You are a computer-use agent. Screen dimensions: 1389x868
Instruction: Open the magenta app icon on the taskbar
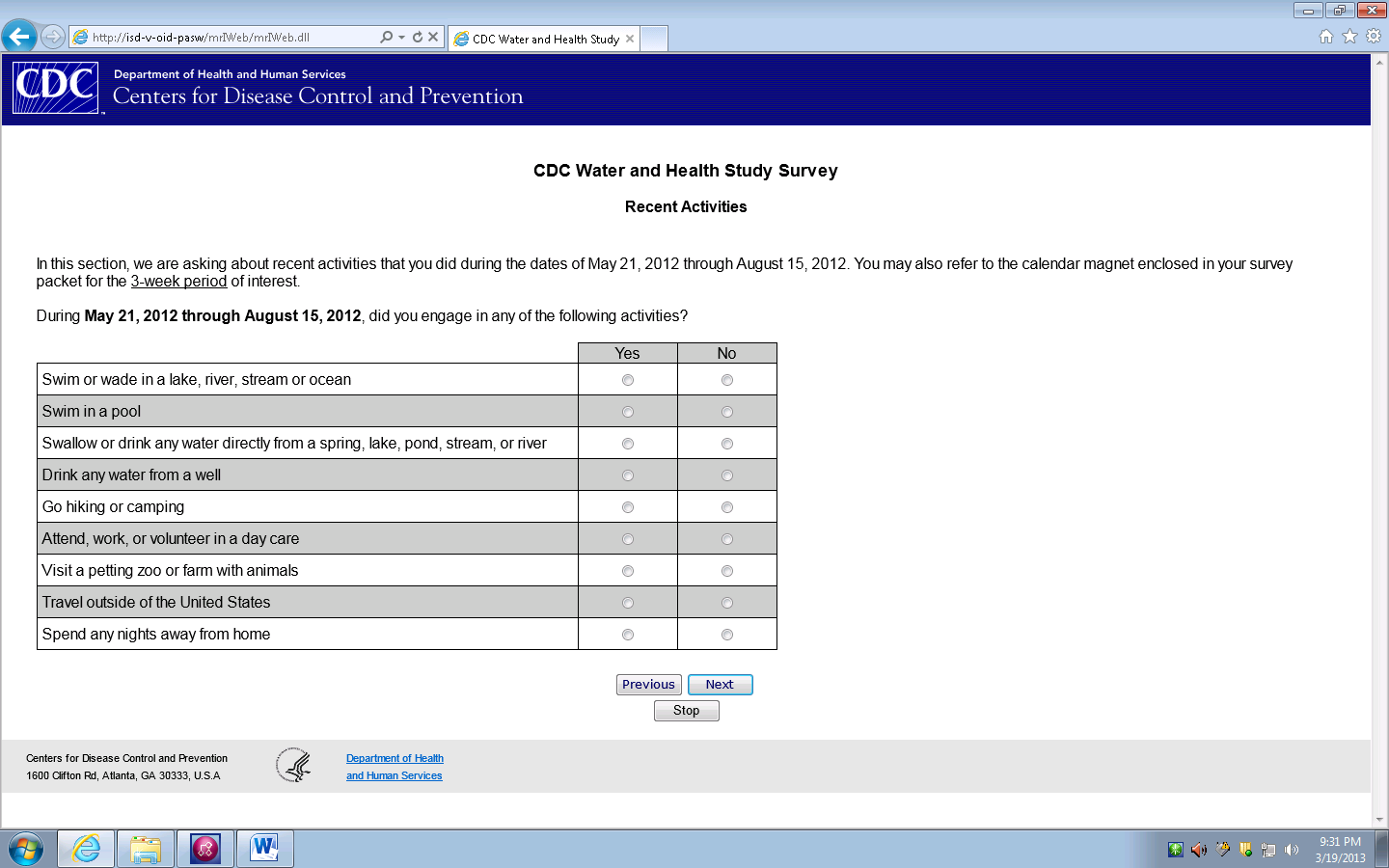(205, 849)
